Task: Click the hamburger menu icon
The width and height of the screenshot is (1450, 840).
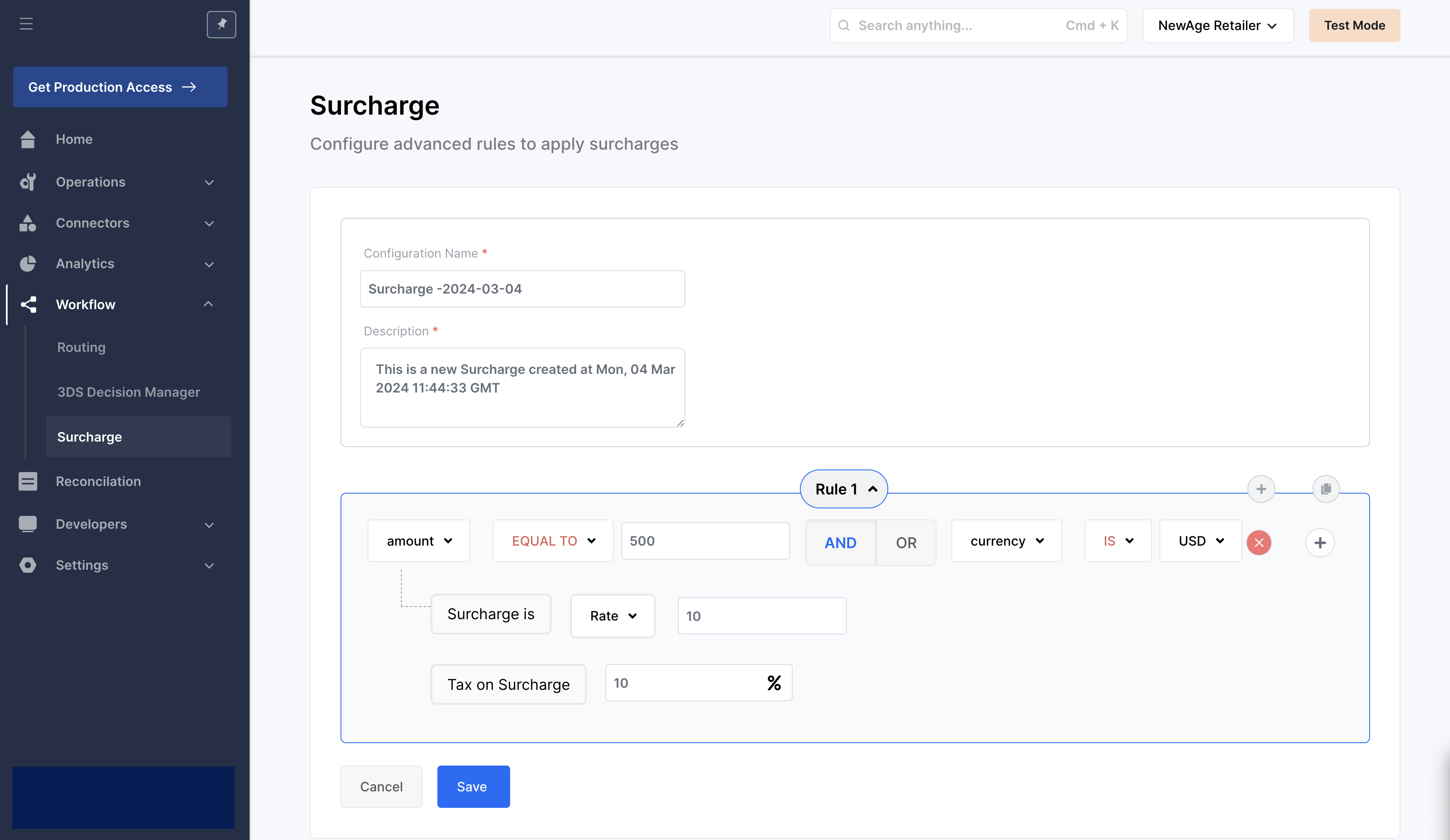Action: [x=26, y=24]
